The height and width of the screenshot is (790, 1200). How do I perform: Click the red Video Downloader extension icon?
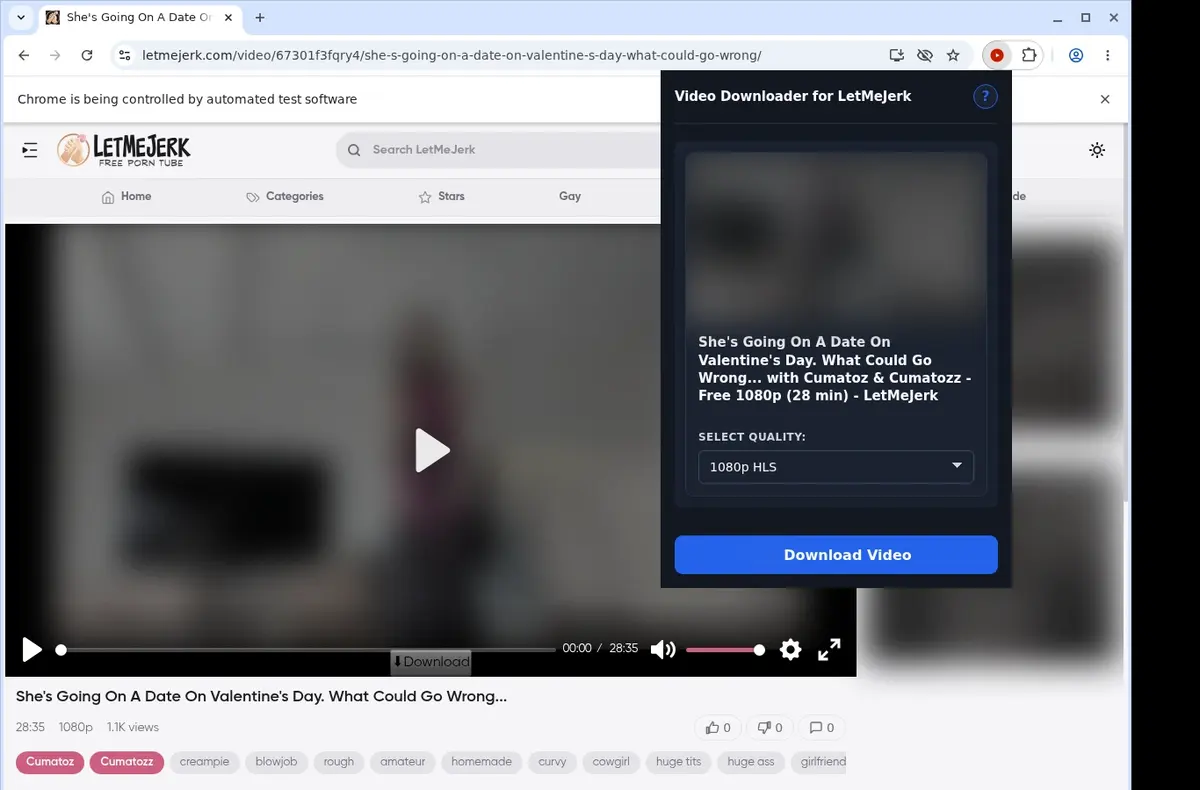997,56
